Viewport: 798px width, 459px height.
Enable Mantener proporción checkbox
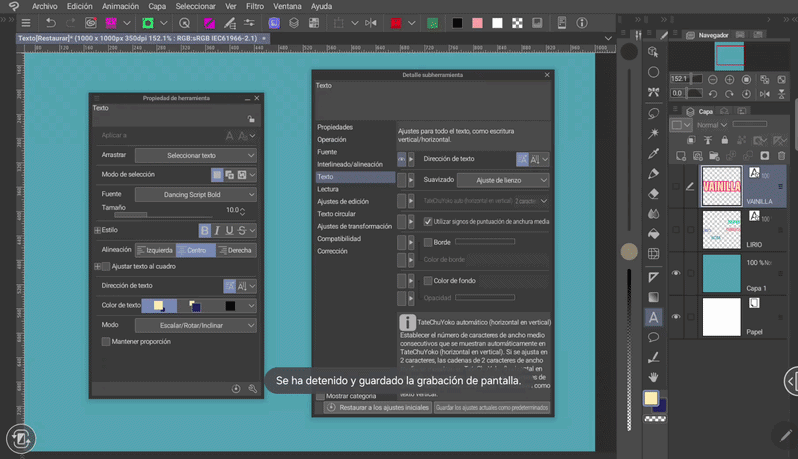[106, 342]
